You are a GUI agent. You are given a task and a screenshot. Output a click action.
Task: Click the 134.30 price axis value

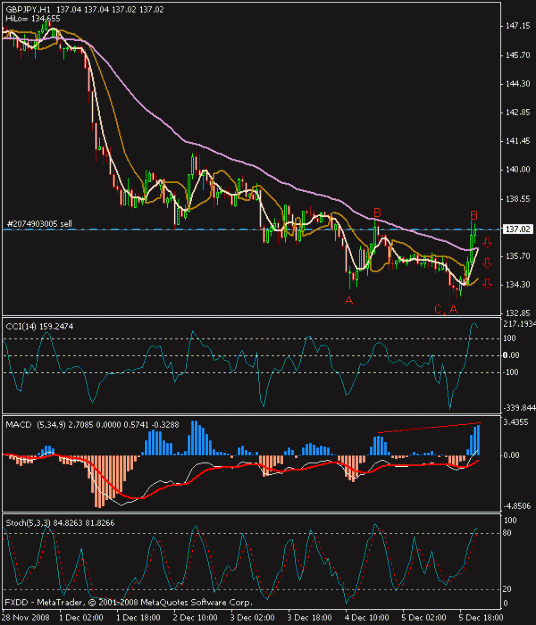tap(518, 285)
